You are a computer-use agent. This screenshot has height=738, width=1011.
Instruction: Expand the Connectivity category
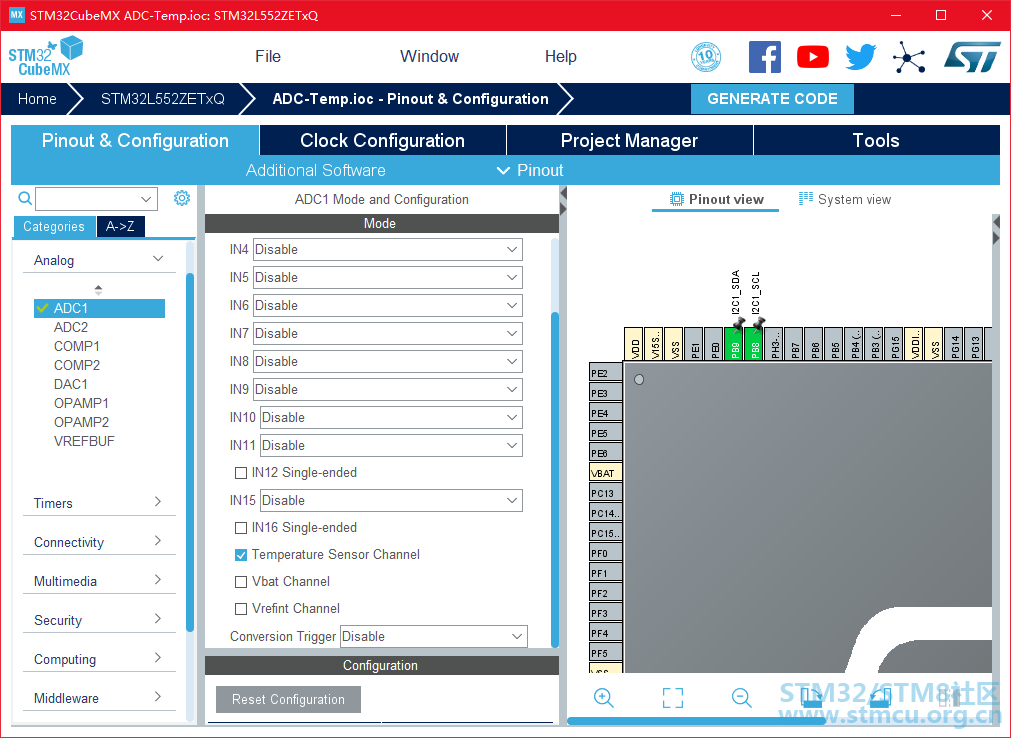pos(99,542)
